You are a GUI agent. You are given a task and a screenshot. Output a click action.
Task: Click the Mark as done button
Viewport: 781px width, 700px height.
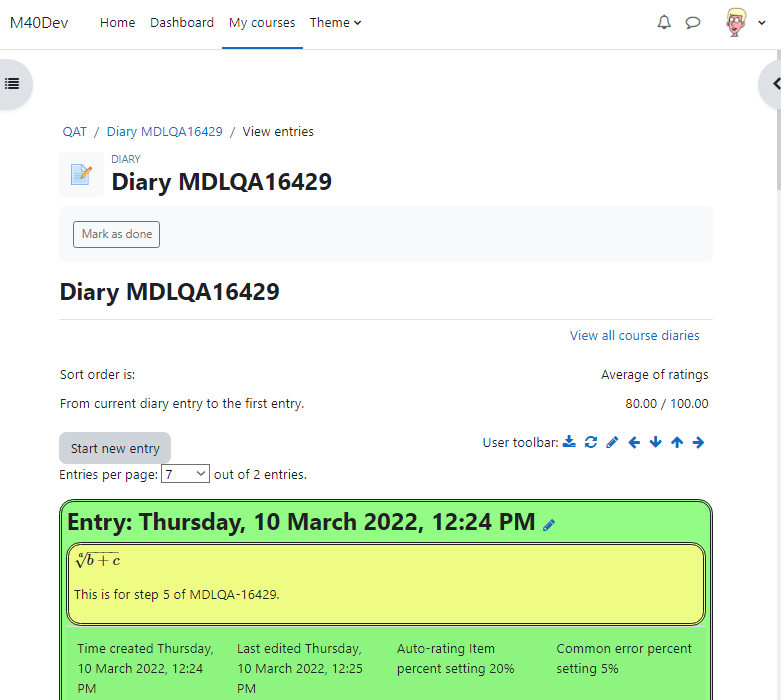point(117,234)
